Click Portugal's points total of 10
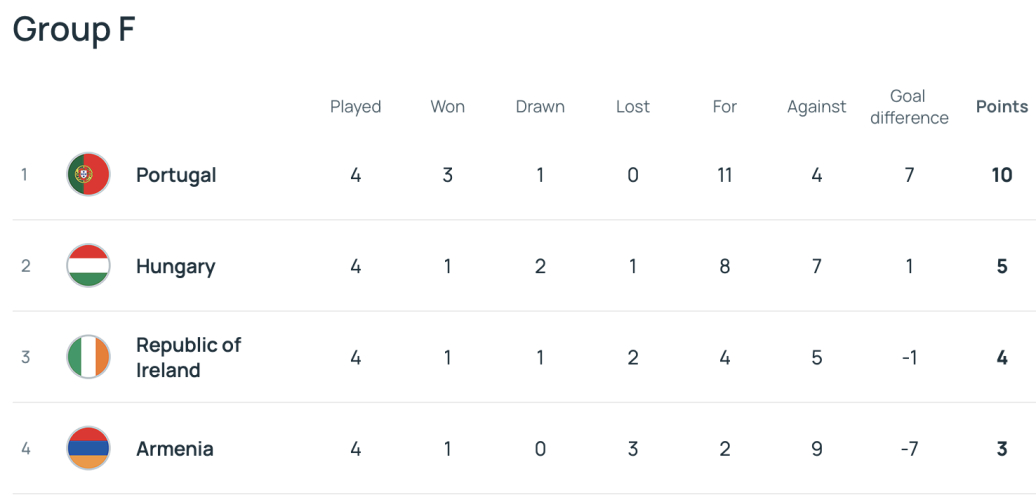1036x500 pixels. pyautogui.click(x=1001, y=175)
